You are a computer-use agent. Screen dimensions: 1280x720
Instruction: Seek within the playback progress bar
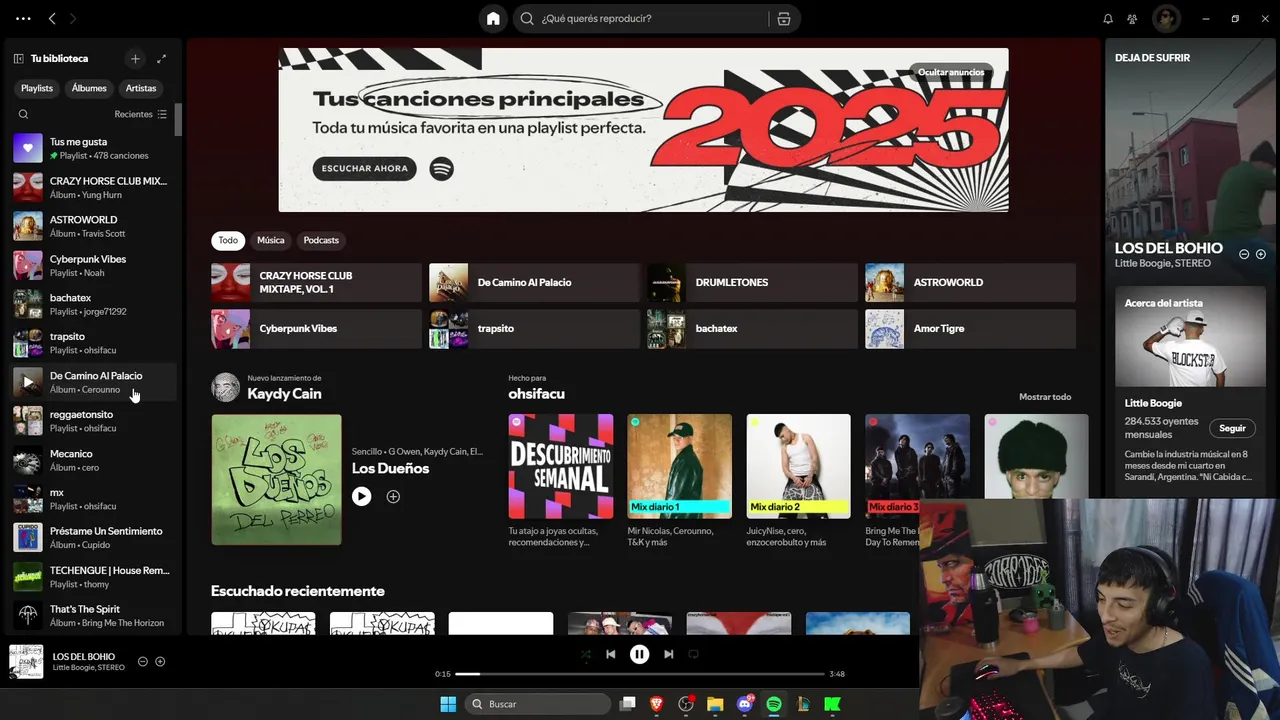[x=639, y=674]
